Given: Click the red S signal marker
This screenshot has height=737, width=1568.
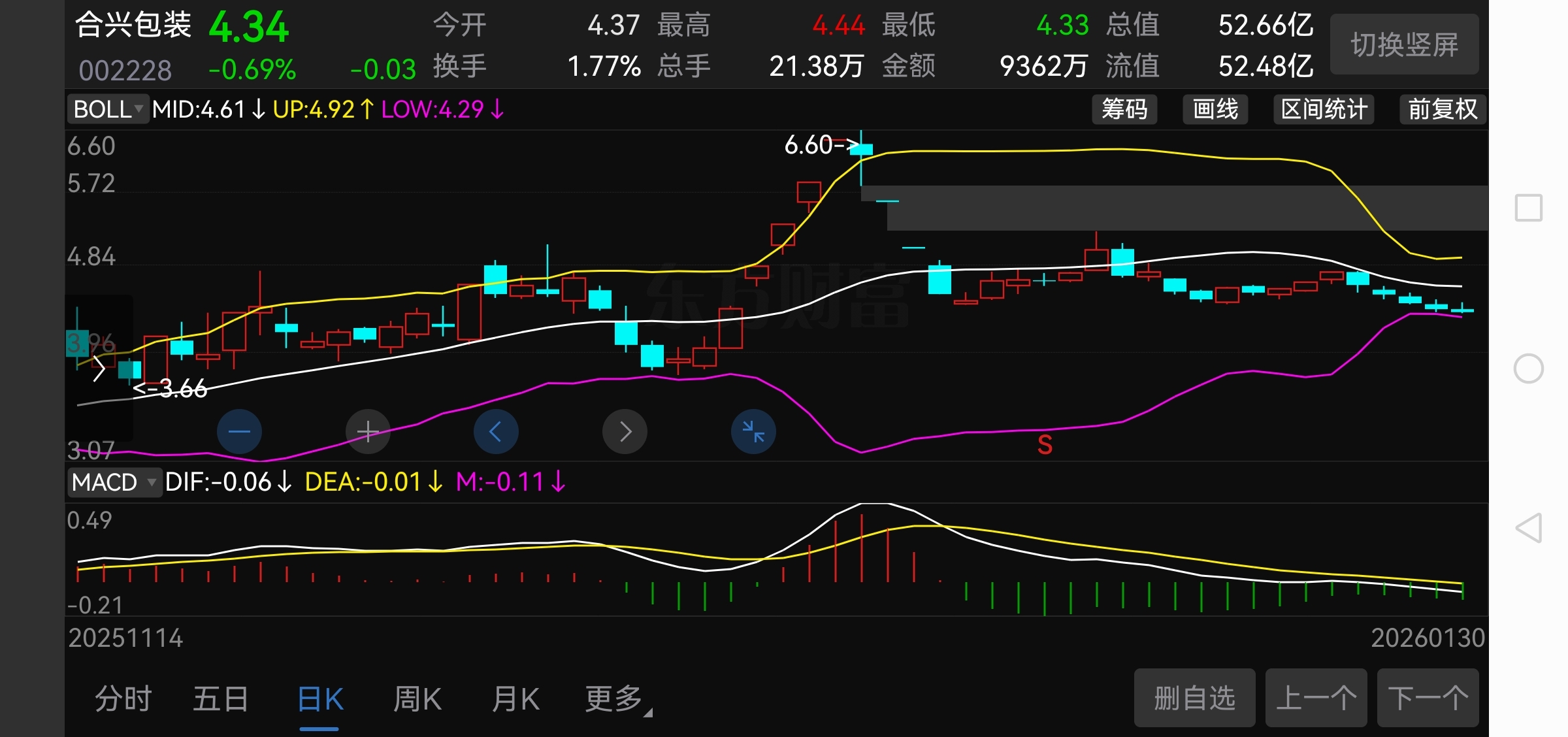Looking at the screenshot, I should [1045, 445].
